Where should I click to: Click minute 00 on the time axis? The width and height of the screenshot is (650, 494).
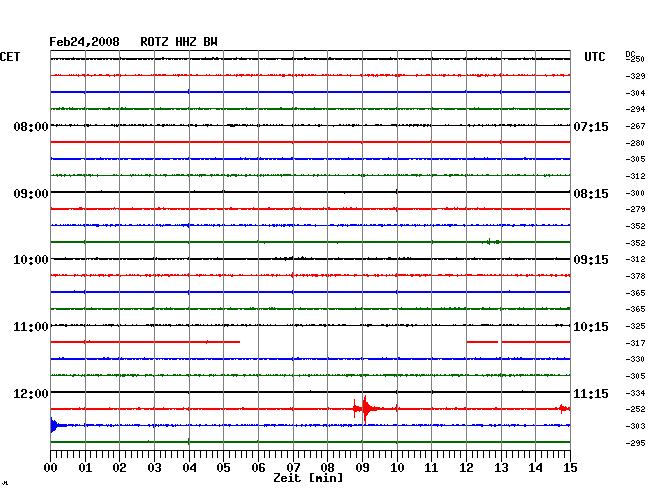[50, 468]
